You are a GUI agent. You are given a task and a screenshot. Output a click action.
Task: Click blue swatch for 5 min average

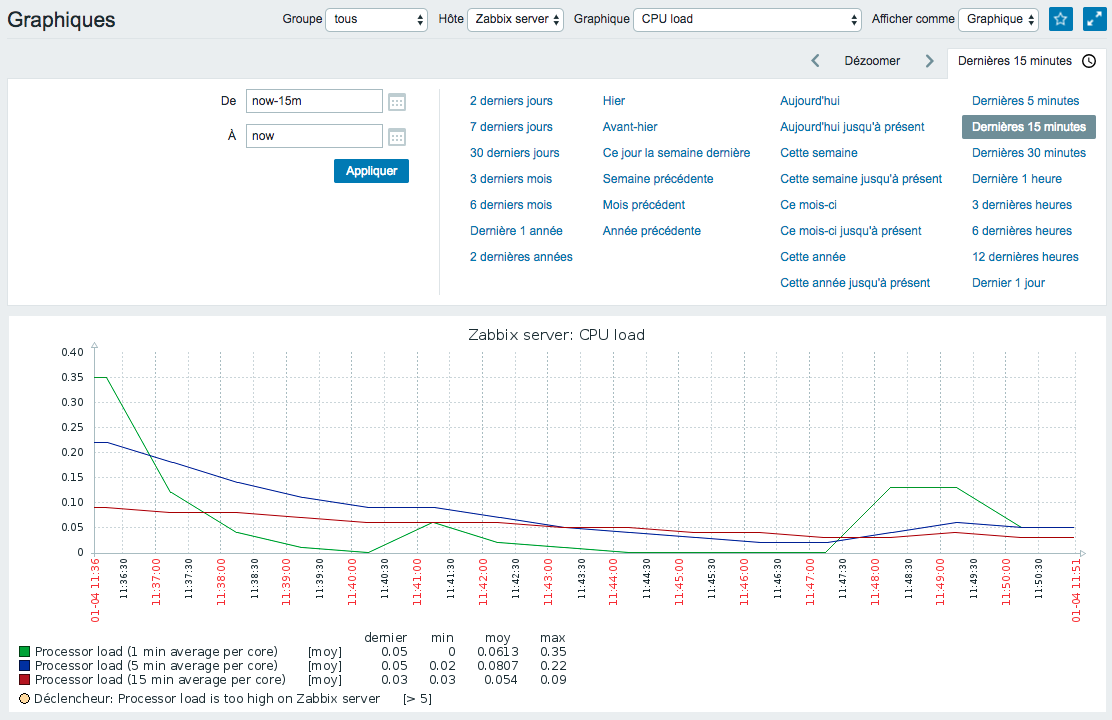point(25,666)
